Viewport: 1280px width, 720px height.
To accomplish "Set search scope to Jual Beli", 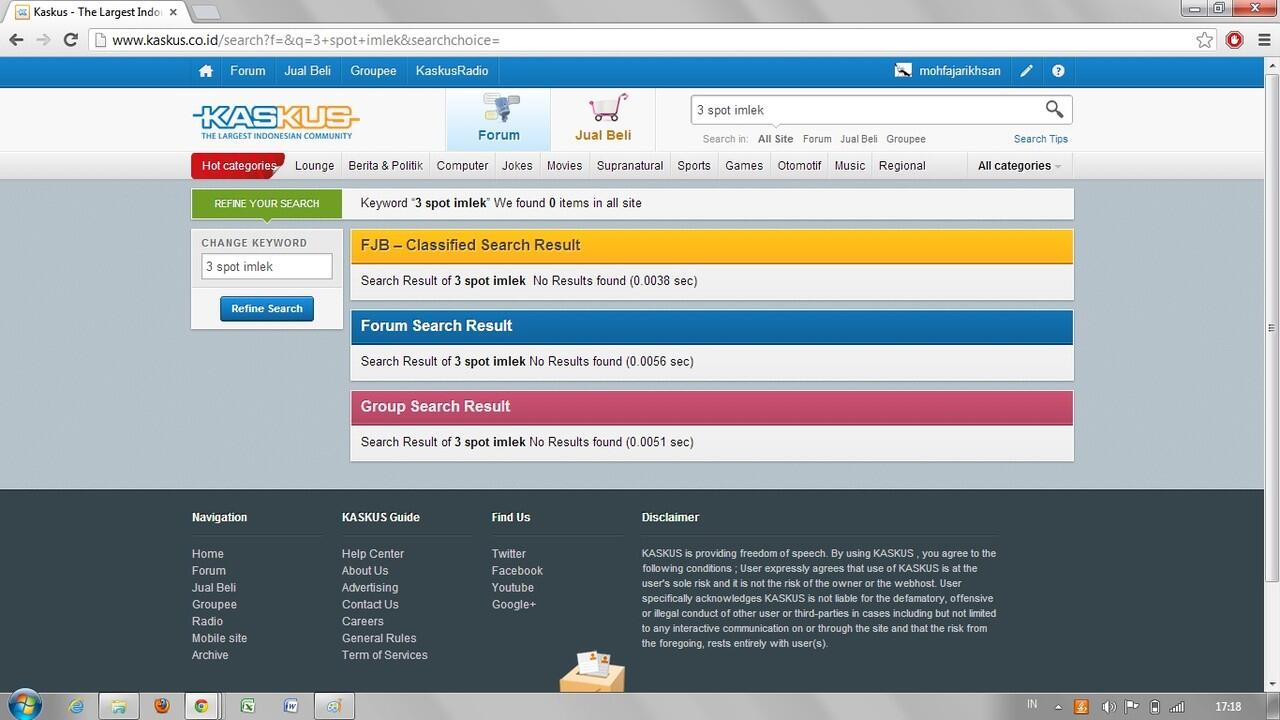I will pos(858,139).
